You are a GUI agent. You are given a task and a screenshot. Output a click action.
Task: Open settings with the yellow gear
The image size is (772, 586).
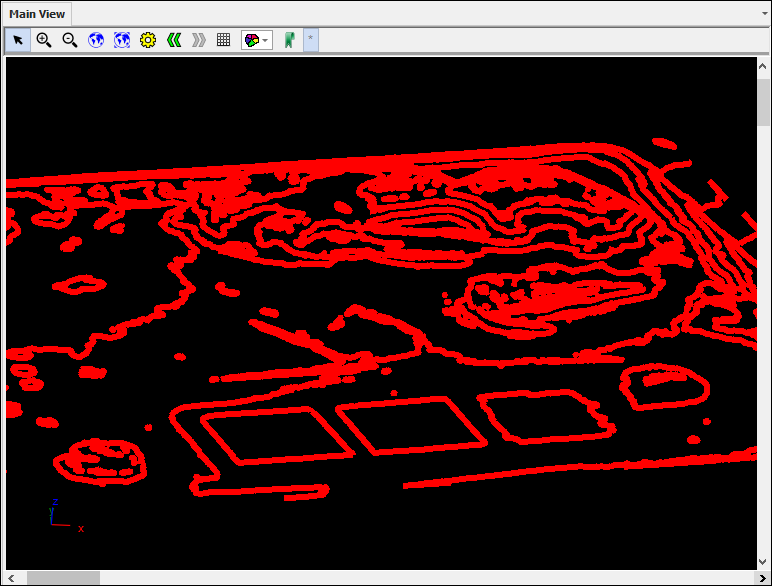pyautogui.click(x=148, y=40)
